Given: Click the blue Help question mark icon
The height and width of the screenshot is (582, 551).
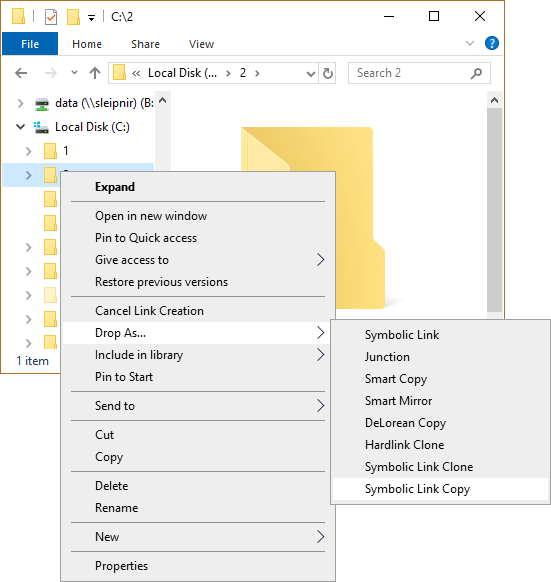Looking at the screenshot, I should 491,43.
